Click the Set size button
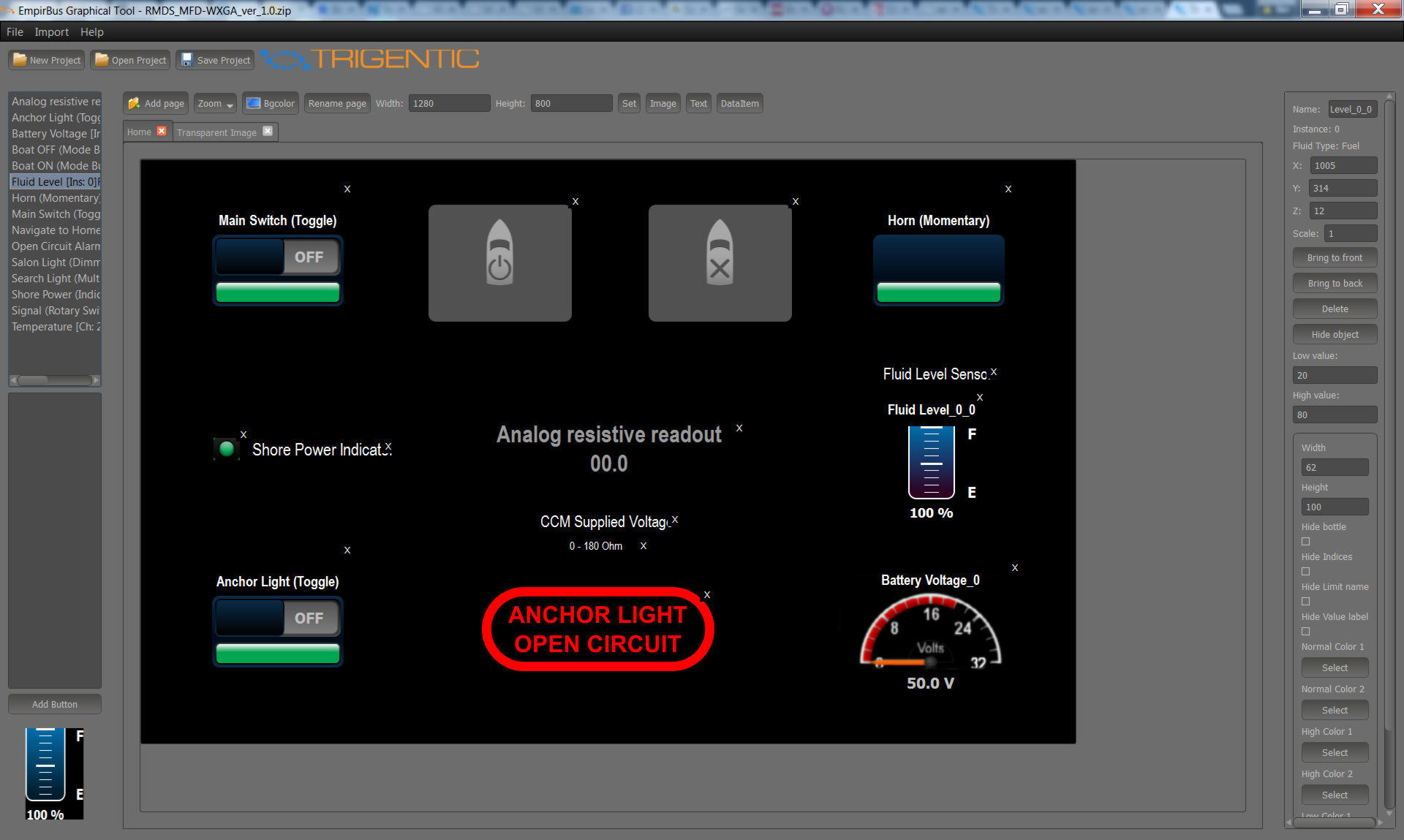This screenshot has height=840, width=1404. (x=629, y=103)
